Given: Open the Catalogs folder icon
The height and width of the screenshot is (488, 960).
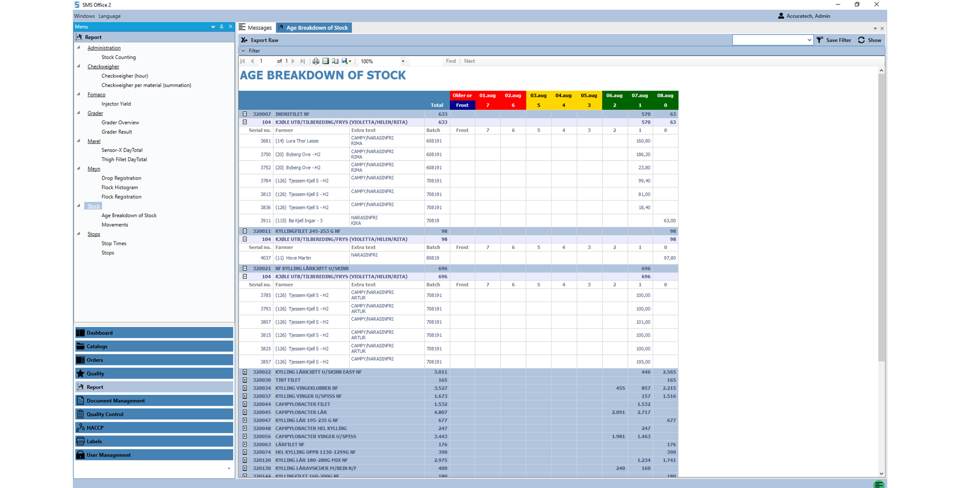Looking at the screenshot, I should point(80,347).
